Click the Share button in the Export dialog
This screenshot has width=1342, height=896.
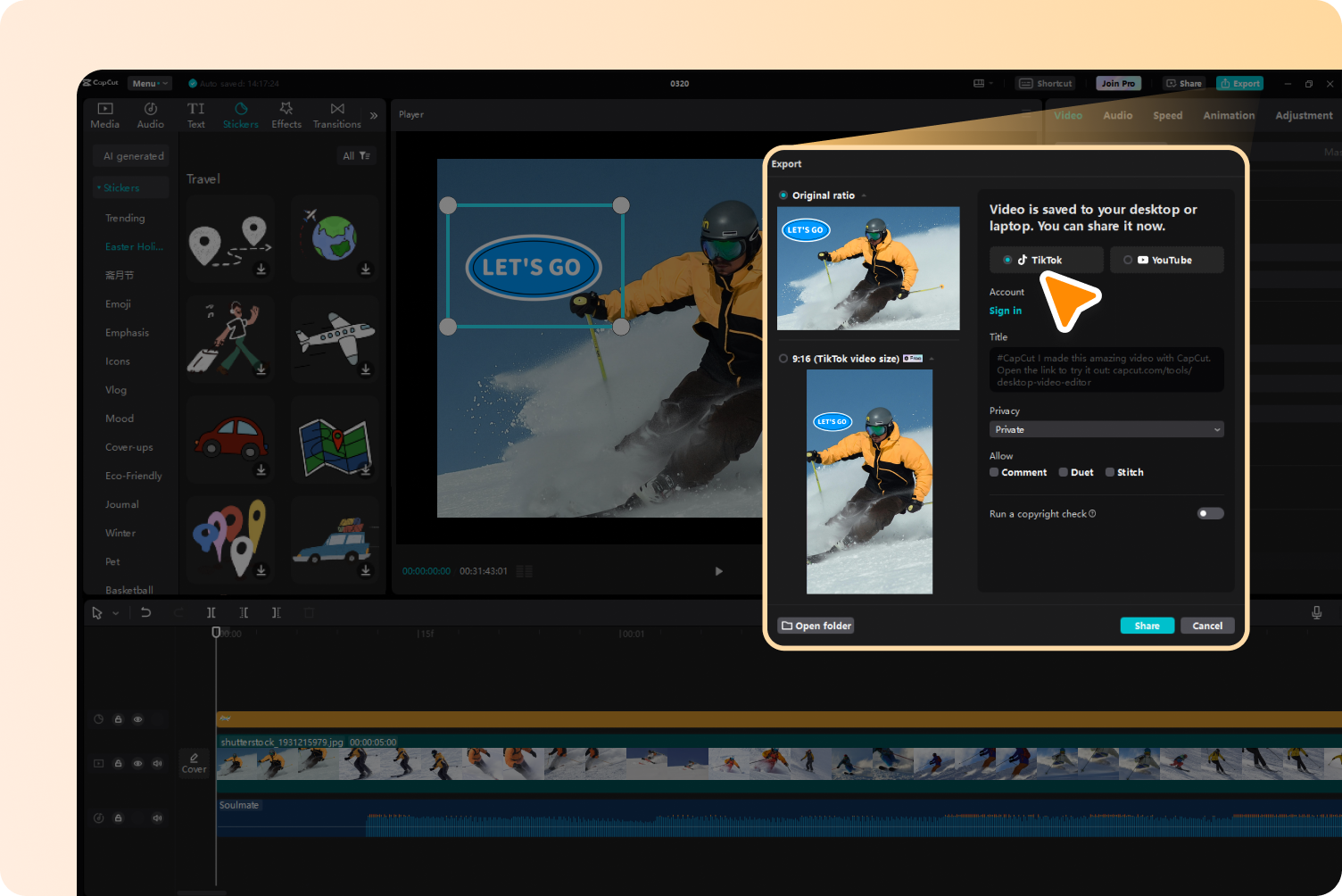[x=1147, y=625]
